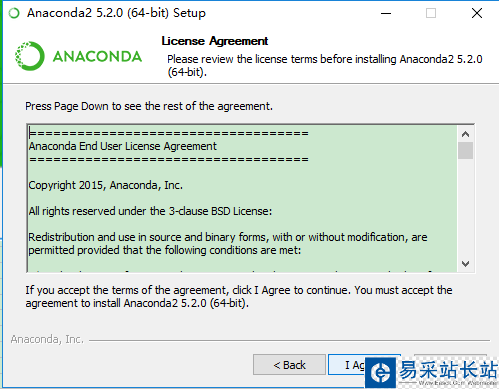
Task: Click the Redistribution and use paragraph text
Action: (228, 243)
